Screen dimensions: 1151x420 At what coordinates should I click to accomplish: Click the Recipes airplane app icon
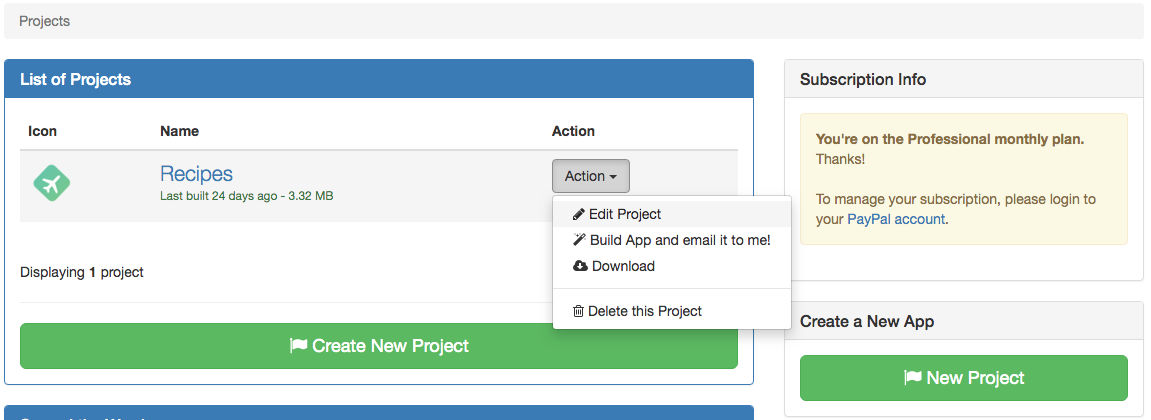point(51,182)
